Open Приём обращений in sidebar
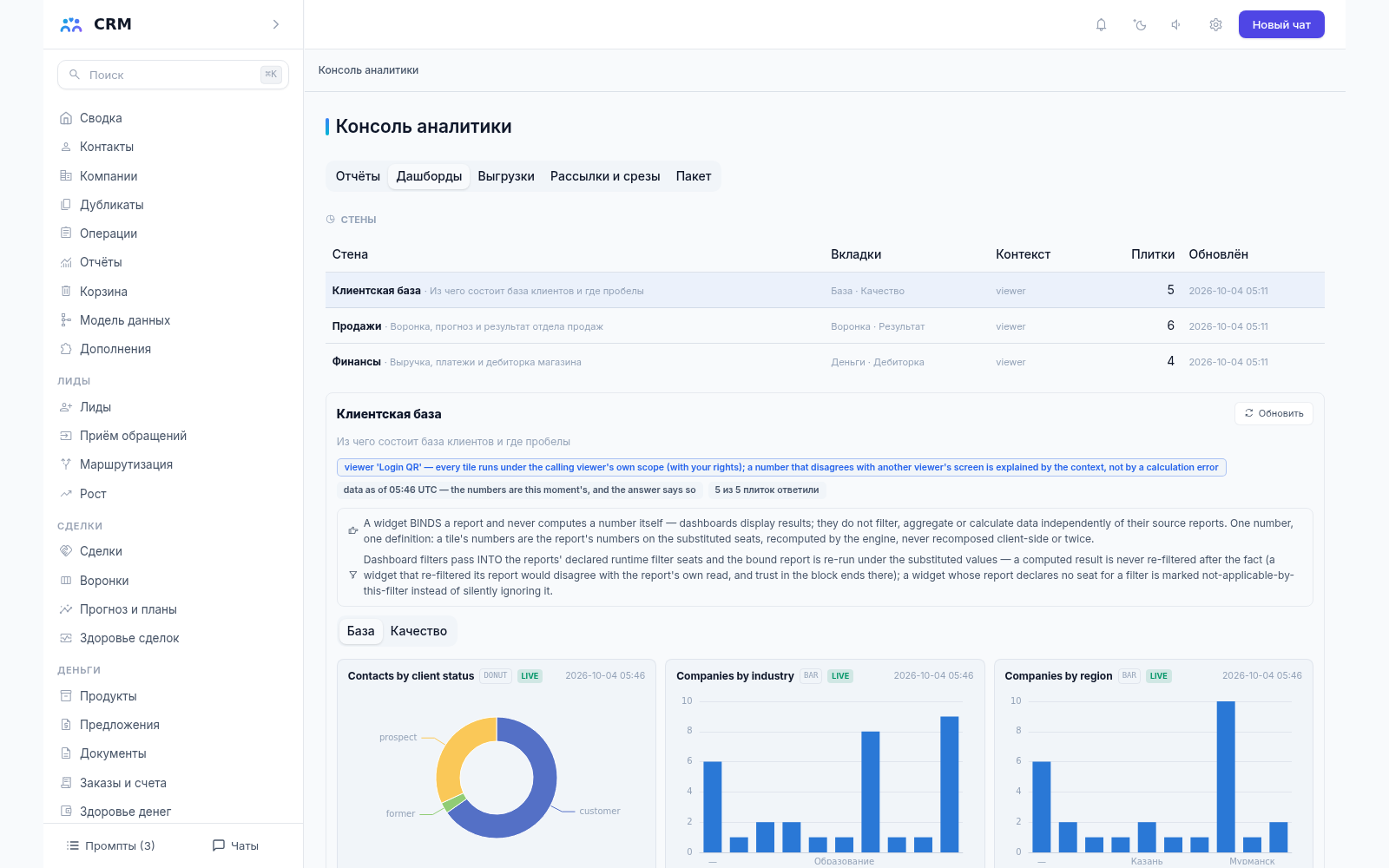 pyautogui.click(x=173, y=436)
